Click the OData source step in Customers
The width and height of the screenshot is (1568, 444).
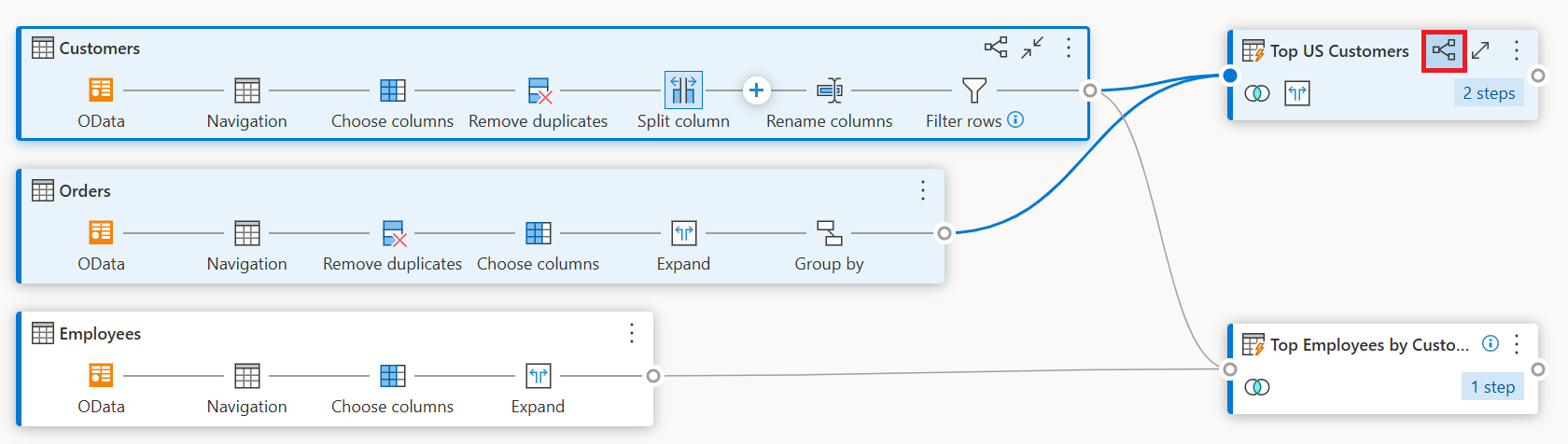[101, 90]
